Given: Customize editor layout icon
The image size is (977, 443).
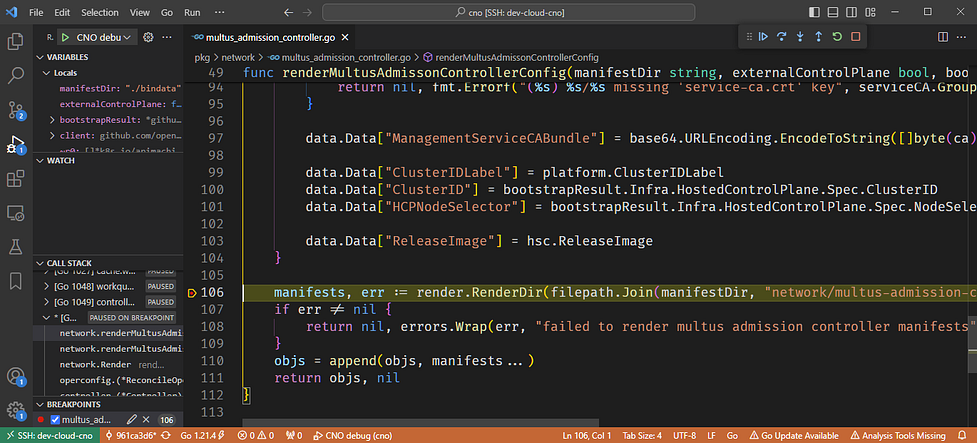Looking at the screenshot, I should tap(869, 12).
